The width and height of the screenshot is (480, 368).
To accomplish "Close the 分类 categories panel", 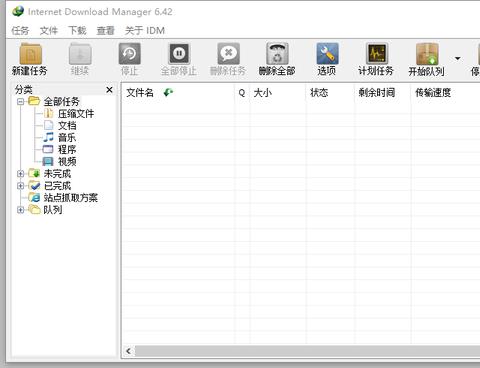I will click(109, 90).
